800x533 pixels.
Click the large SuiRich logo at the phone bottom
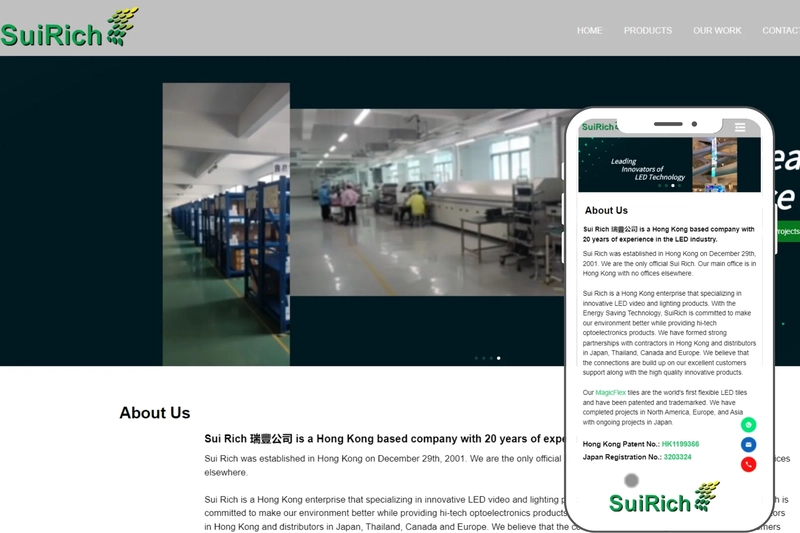click(664, 497)
